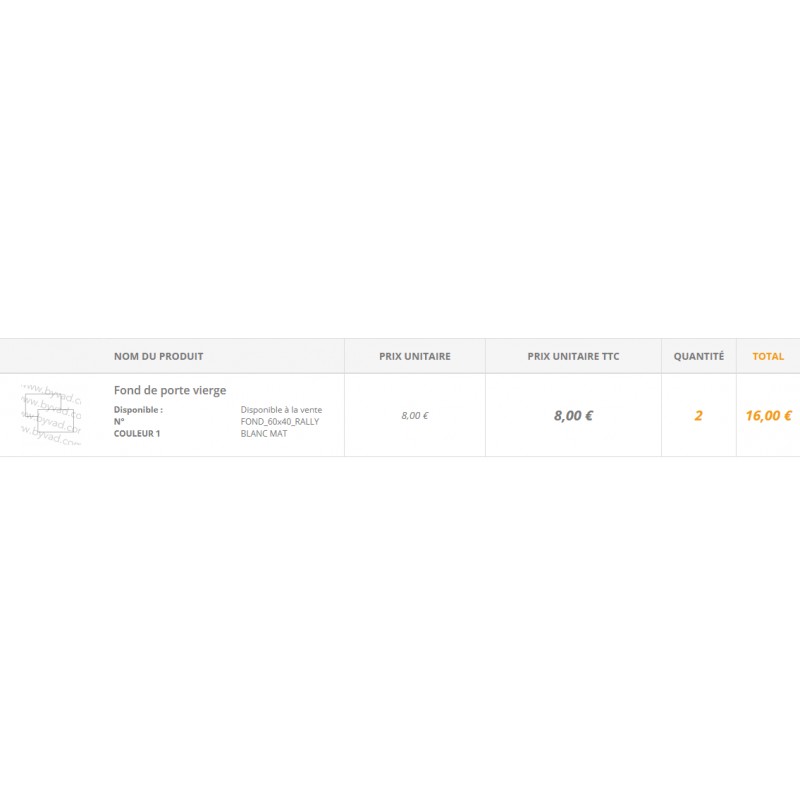
Task: Select the PRIX UNITAIRE TTC column header
Action: tap(573, 356)
